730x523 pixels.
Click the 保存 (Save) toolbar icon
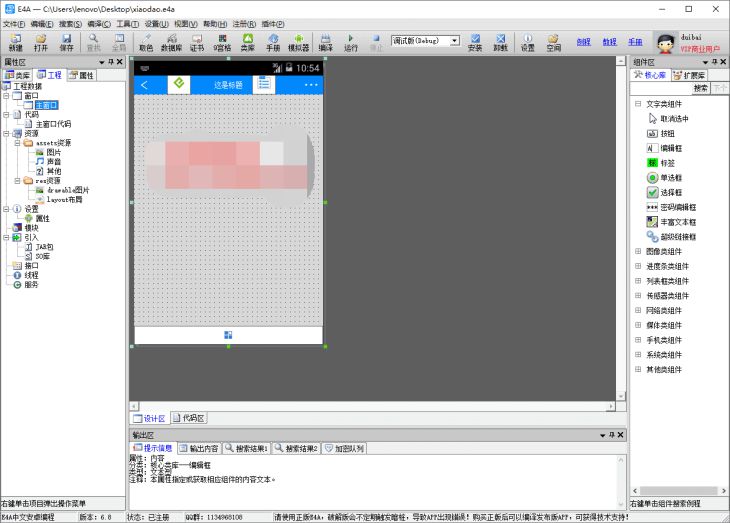pyautogui.click(x=67, y=42)
